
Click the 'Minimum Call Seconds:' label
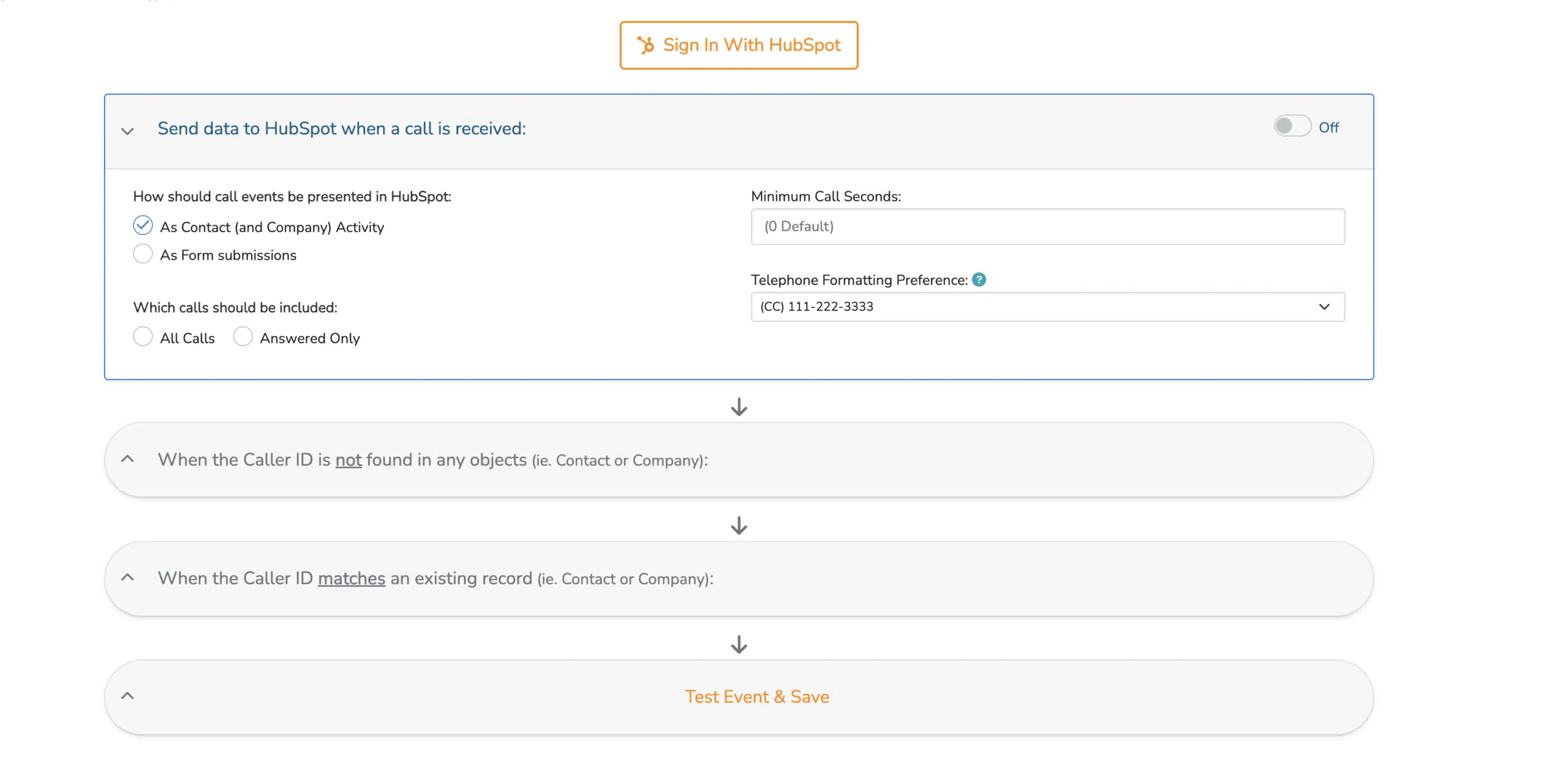(x=826, y=197)
